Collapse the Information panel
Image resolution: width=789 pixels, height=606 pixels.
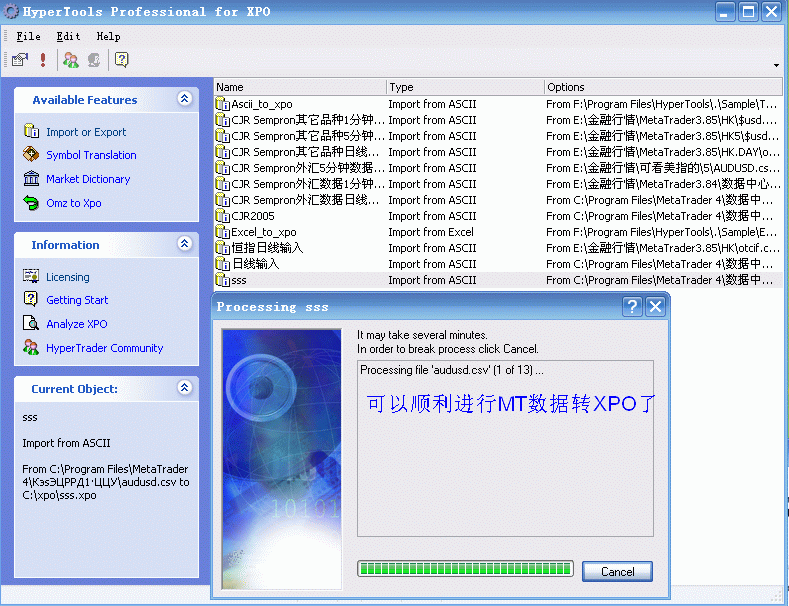pos(185,244)
